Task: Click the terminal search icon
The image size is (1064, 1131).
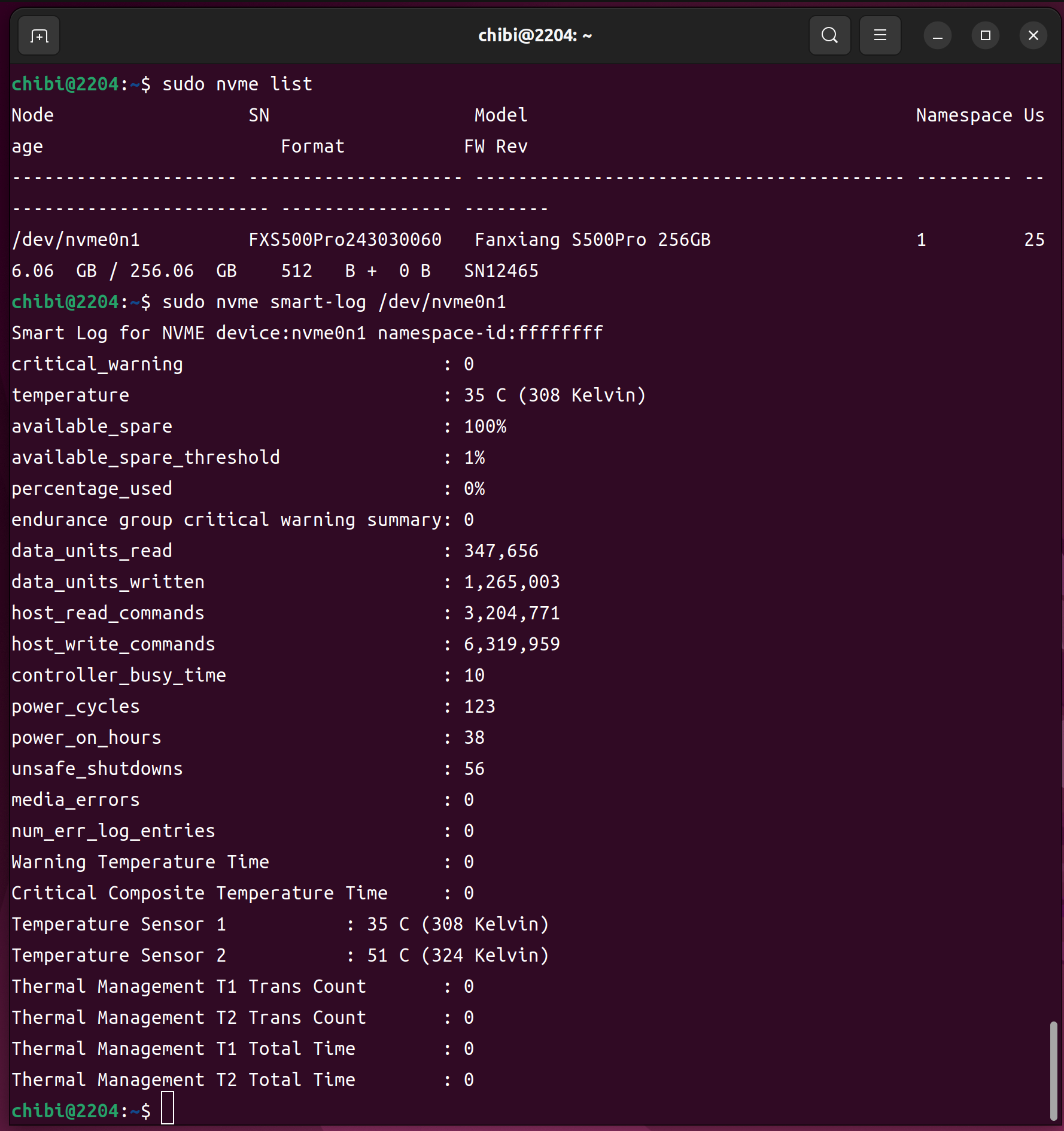Action: (829, 36)
